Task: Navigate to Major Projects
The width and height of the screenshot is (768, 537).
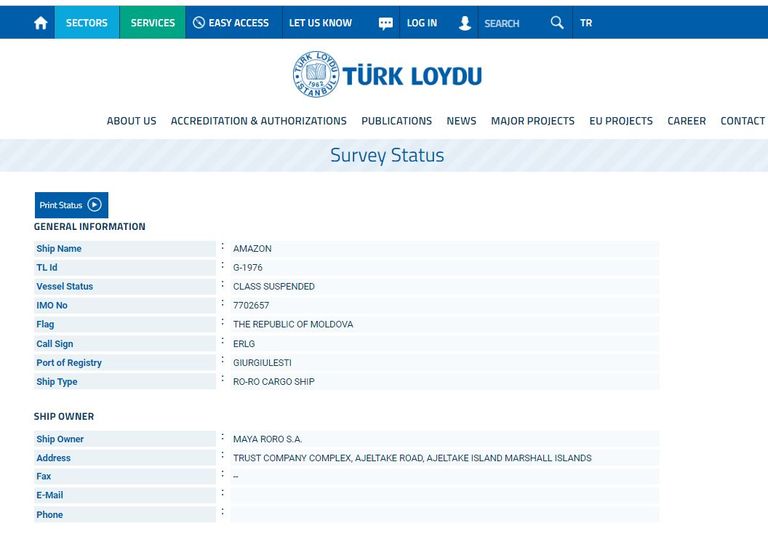Action: (532, 121)
